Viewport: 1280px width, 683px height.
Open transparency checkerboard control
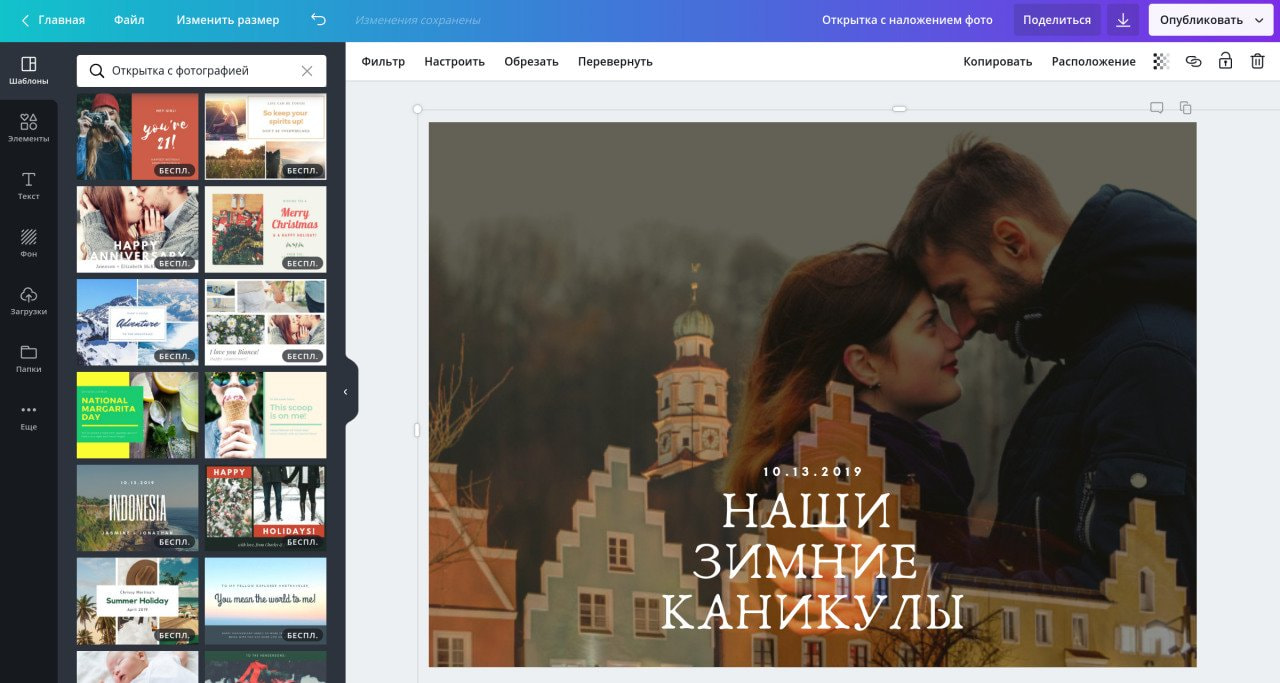(1161, 61)
